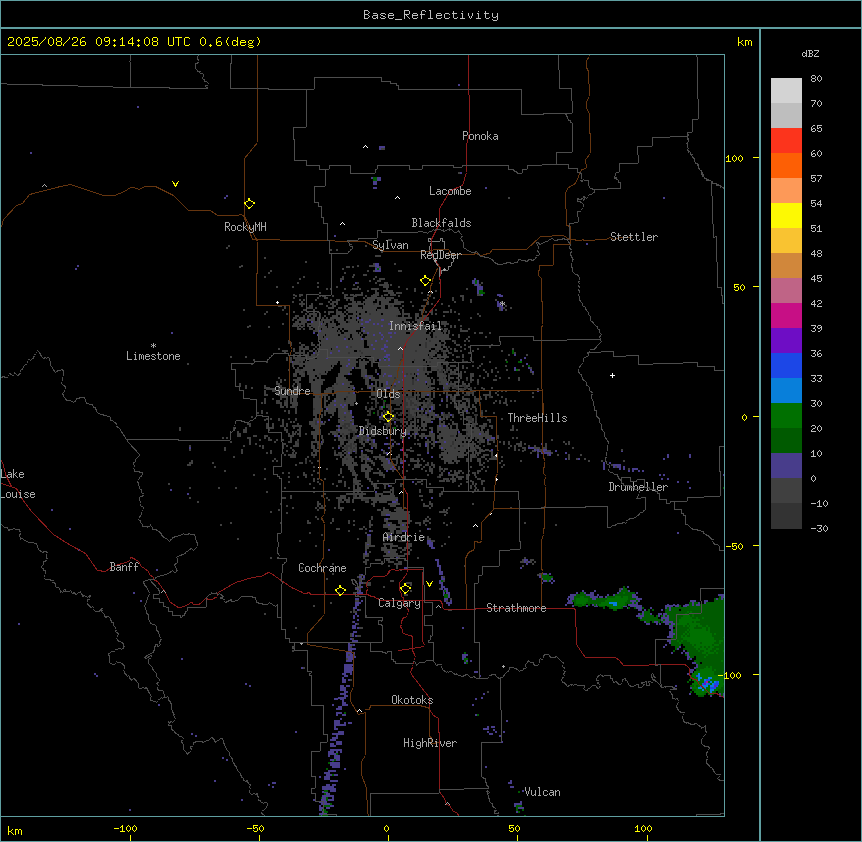Click the Sundre label
This screenshot has height=842, width=862.
tap(292, 391)
